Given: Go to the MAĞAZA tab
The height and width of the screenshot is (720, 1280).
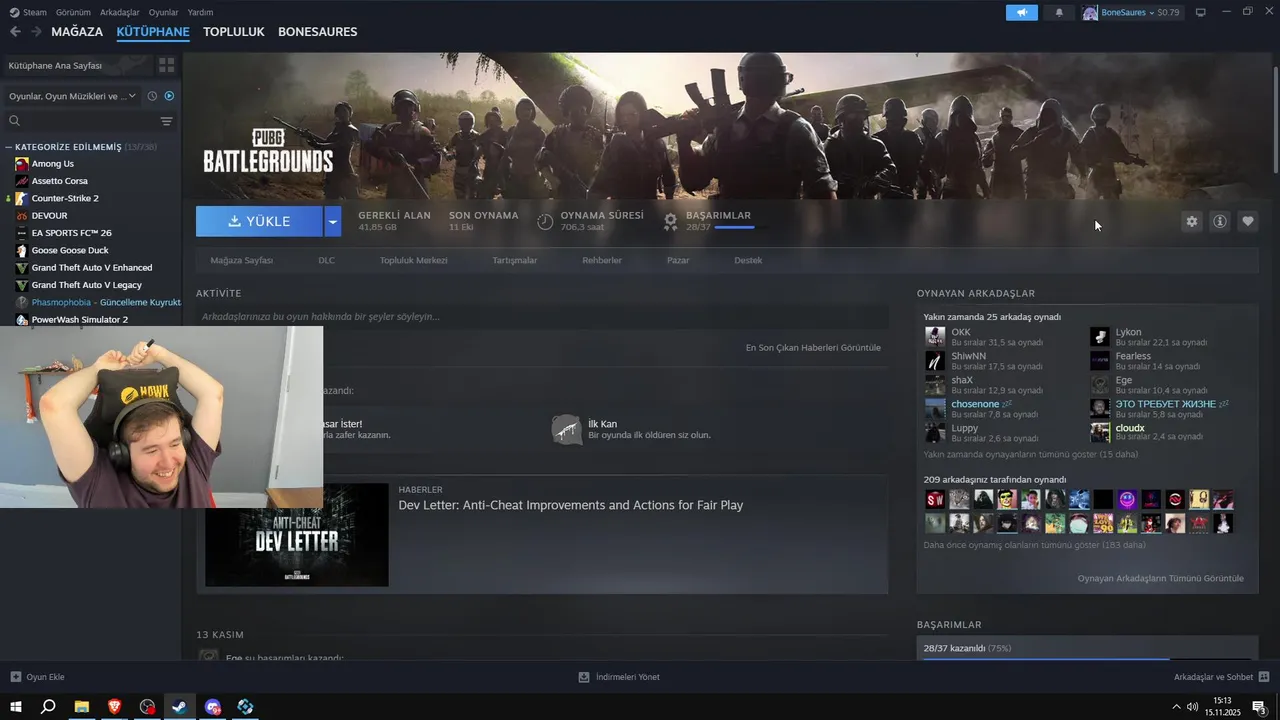Looking at the screenshot, I should 77,32.
